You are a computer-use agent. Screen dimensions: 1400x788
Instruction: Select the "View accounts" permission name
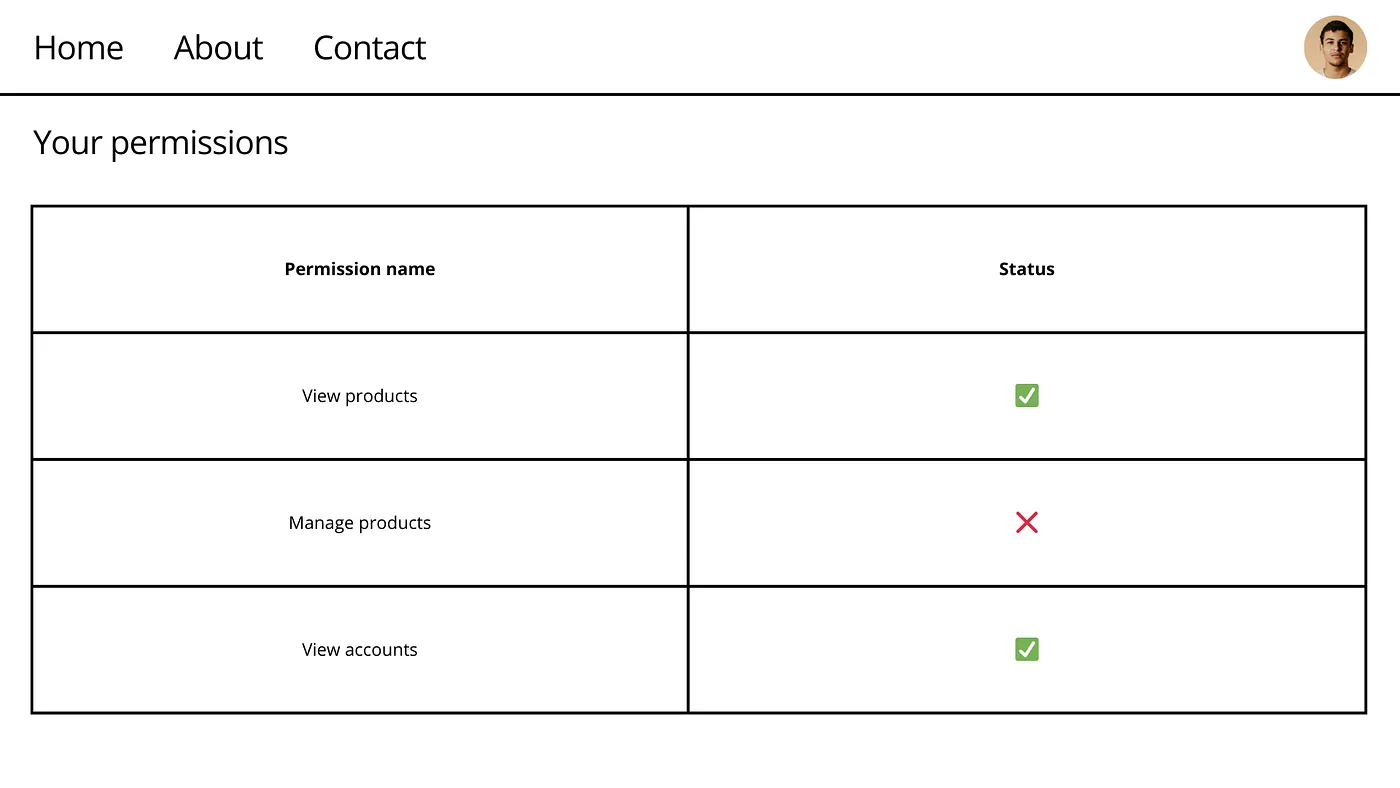359,649
